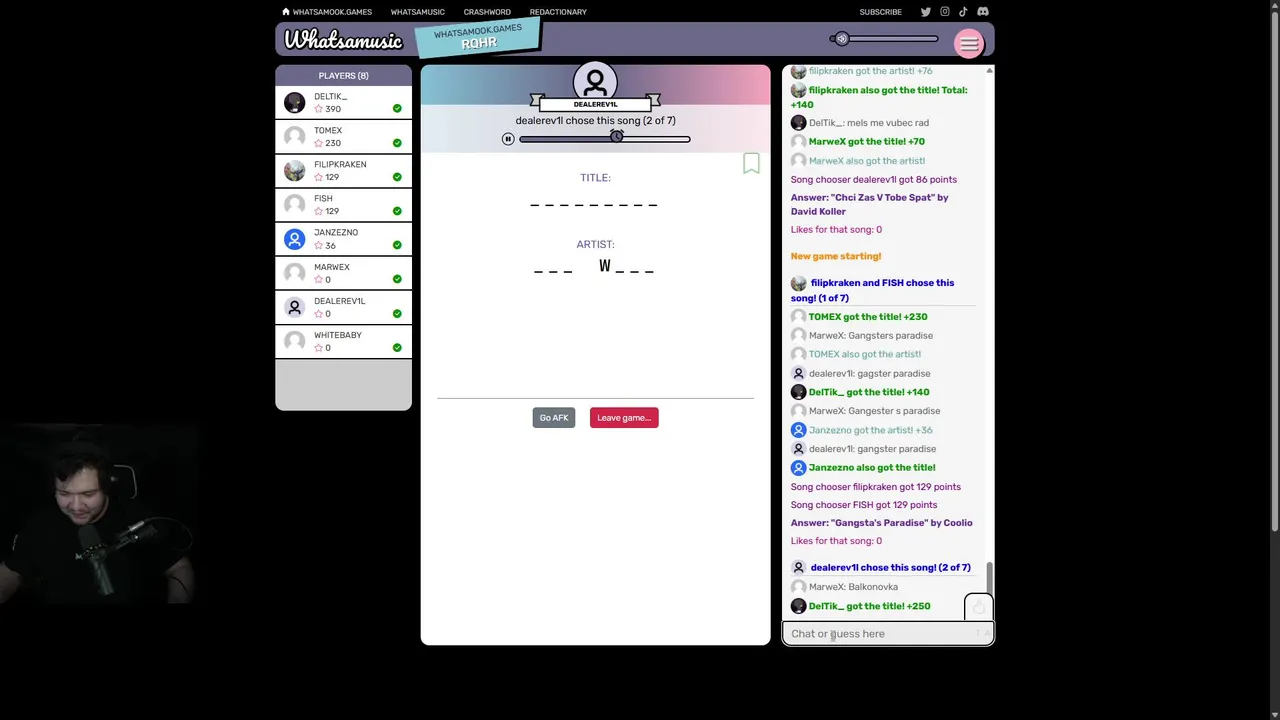Viewport: 1280px width, 720px height.
Task: Open the Instagram social link
Action: point(944,12)
